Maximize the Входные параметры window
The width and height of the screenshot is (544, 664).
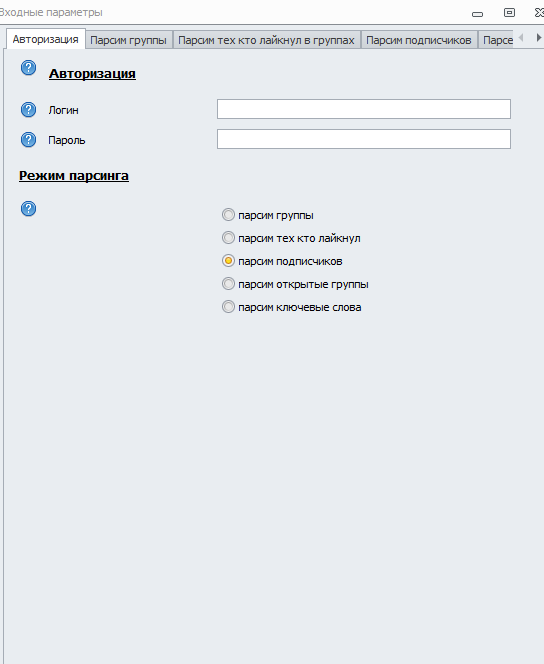point(509,13)
